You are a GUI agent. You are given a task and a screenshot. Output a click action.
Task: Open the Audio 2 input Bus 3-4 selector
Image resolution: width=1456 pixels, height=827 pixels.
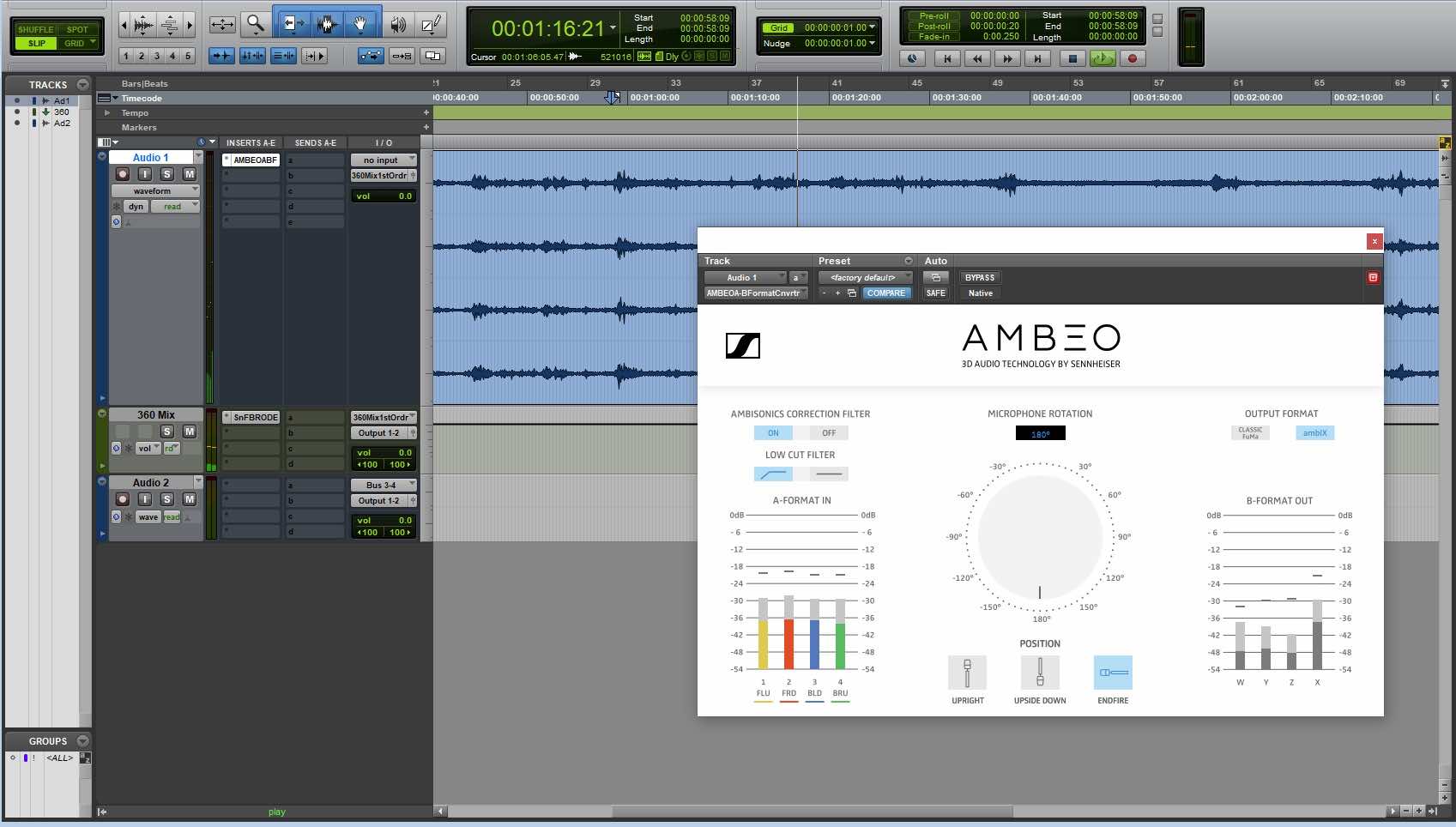pyautogui.click(x=383, y=486)
